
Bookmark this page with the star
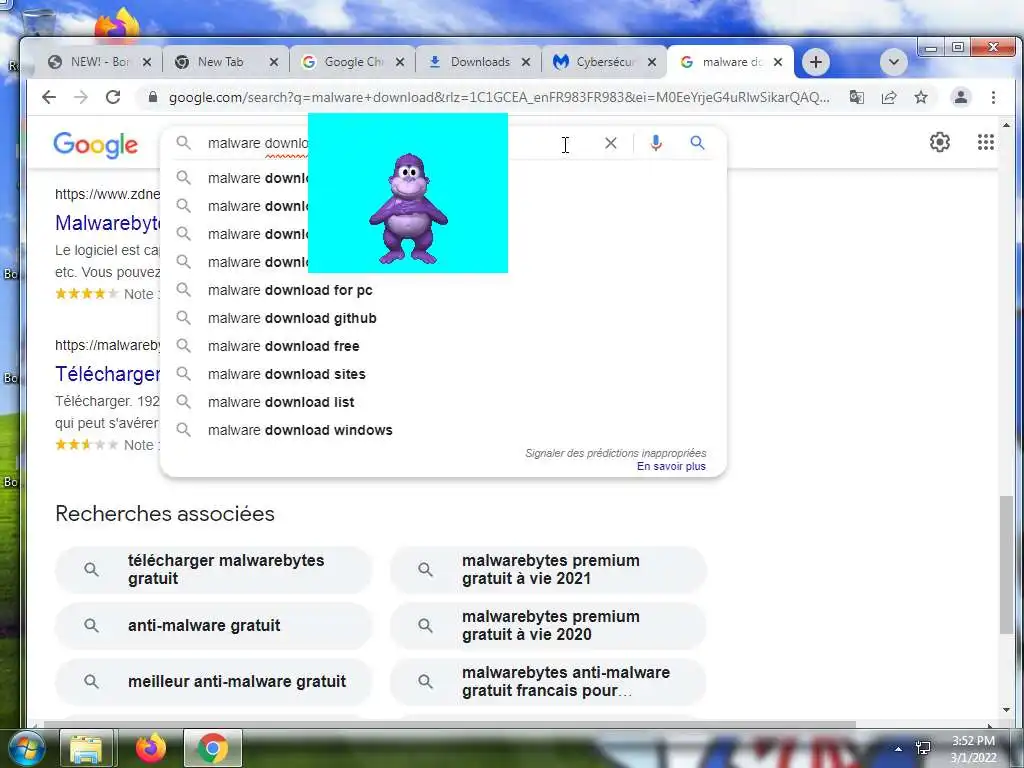click(x=921, y=97)
